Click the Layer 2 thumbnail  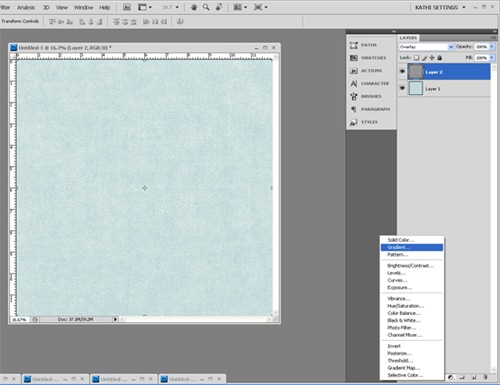(415, 72)
